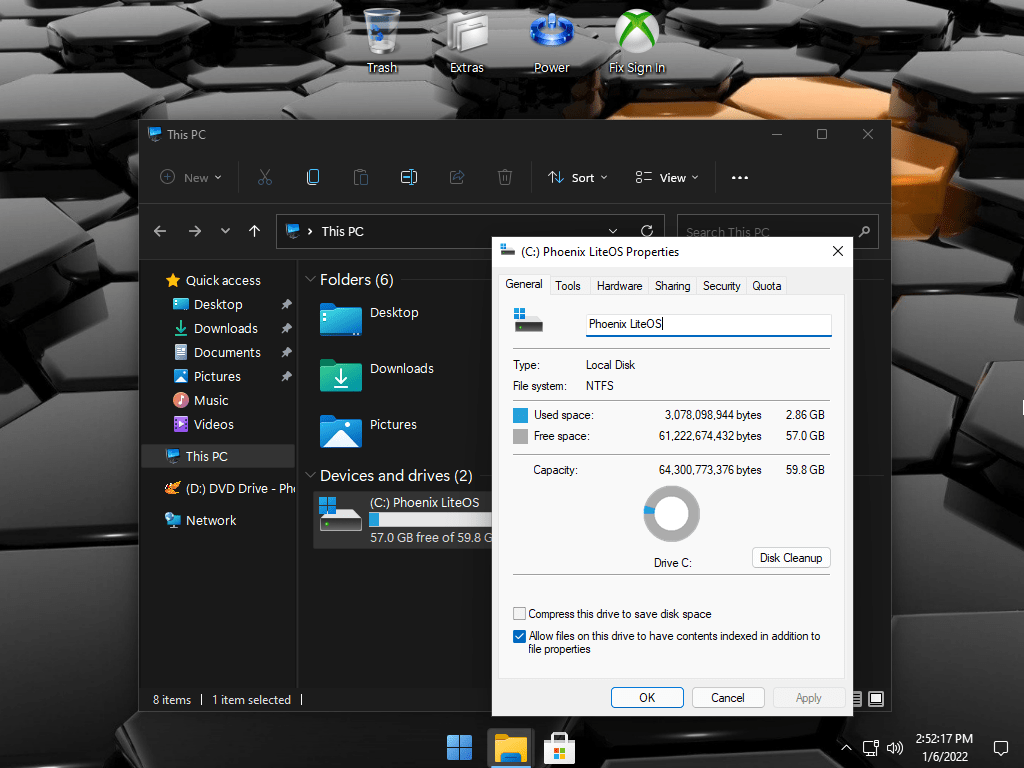Select the General tab
This screenshot has height=768, width=1024.
tap(524, 284)
